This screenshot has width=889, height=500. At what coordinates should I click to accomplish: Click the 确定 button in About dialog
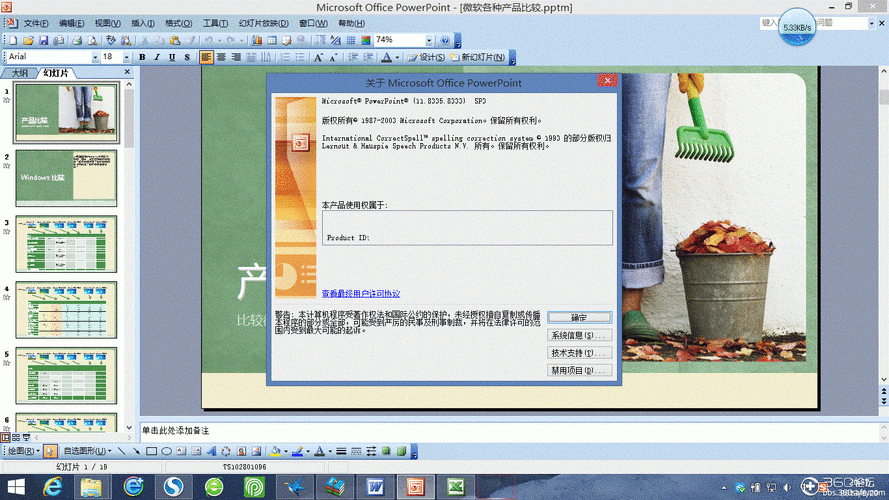tap(579, 317)
